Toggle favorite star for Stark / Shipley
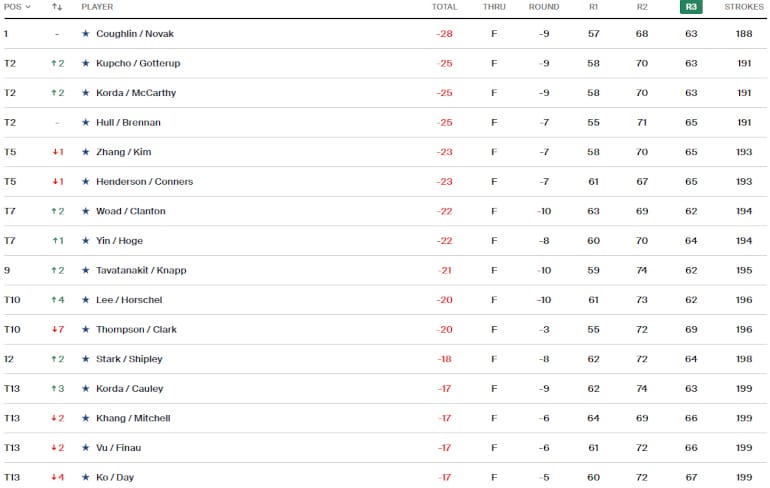The width and height of the screenshot is (770, 488). coord(86,359)
